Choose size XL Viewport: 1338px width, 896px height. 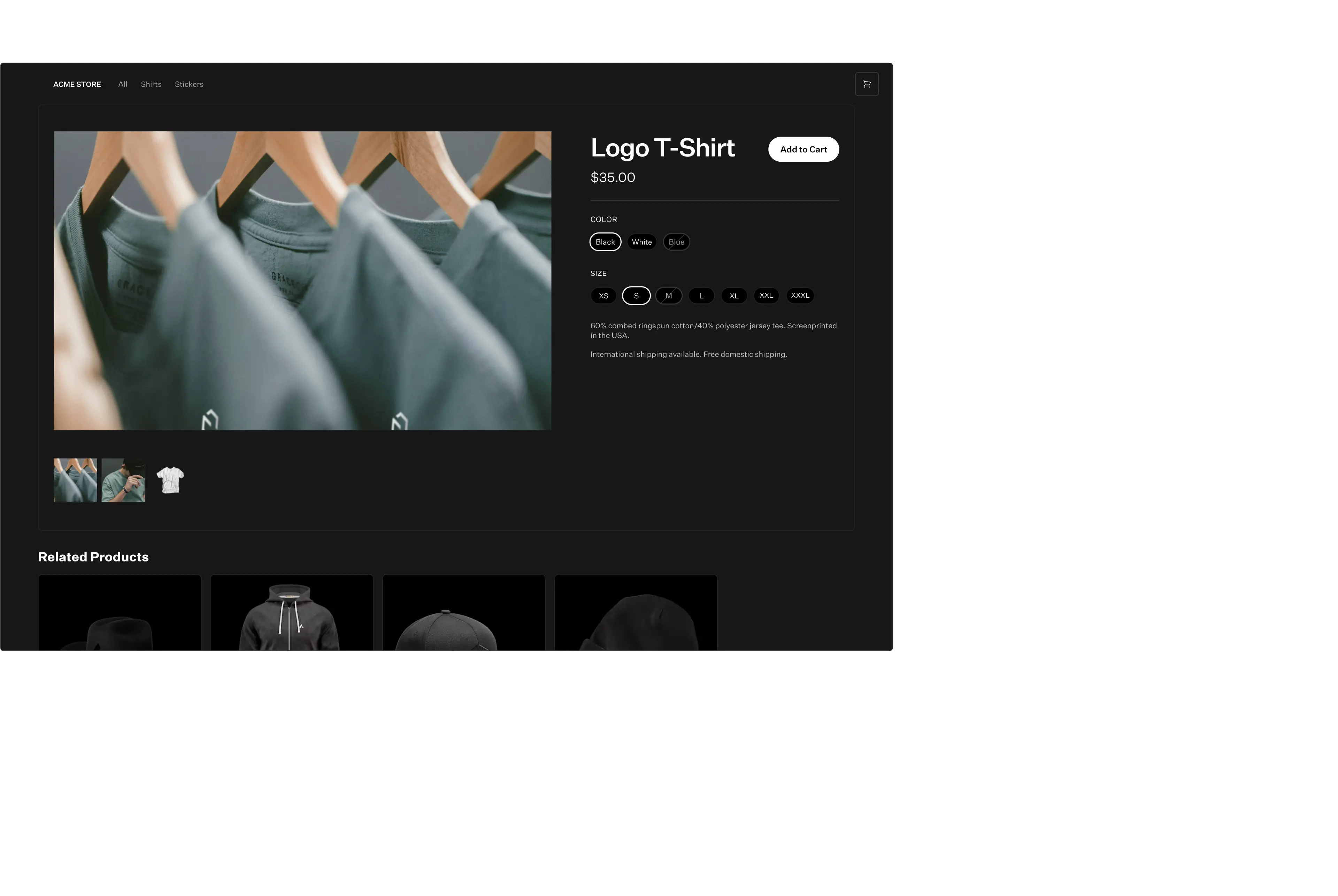tap(733, 296)
